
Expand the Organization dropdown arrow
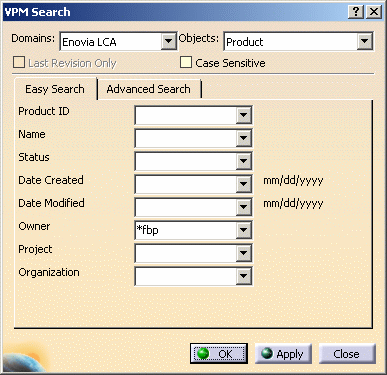click(x=244, y=276)
